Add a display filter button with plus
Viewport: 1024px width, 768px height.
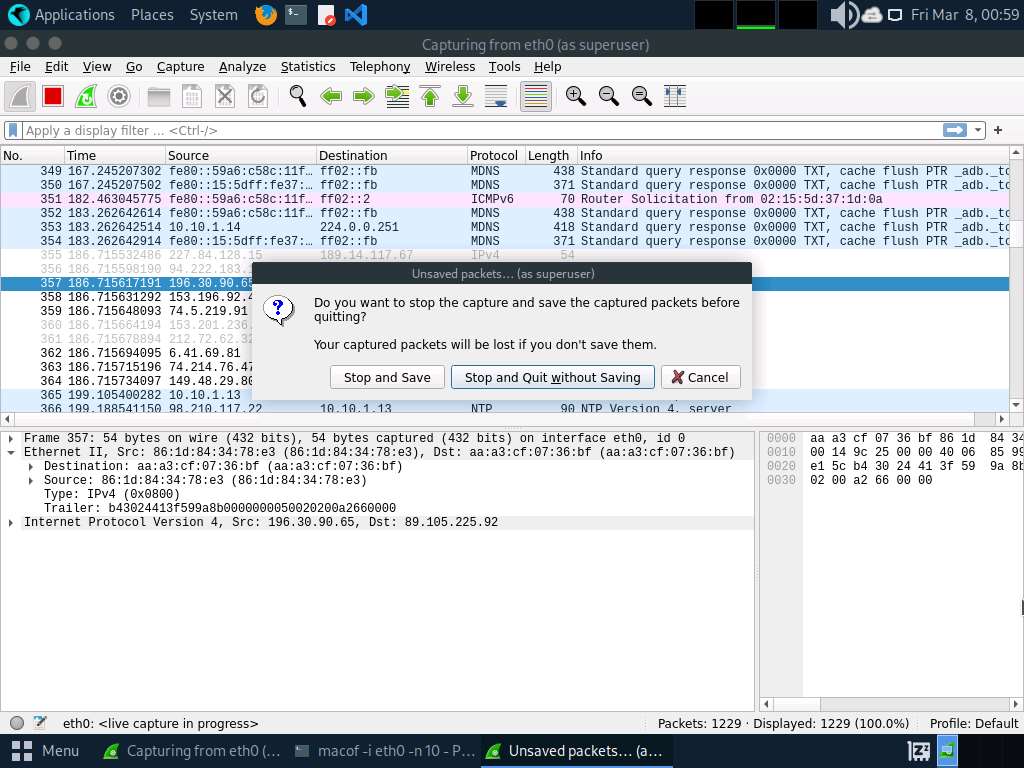[998, 130]
